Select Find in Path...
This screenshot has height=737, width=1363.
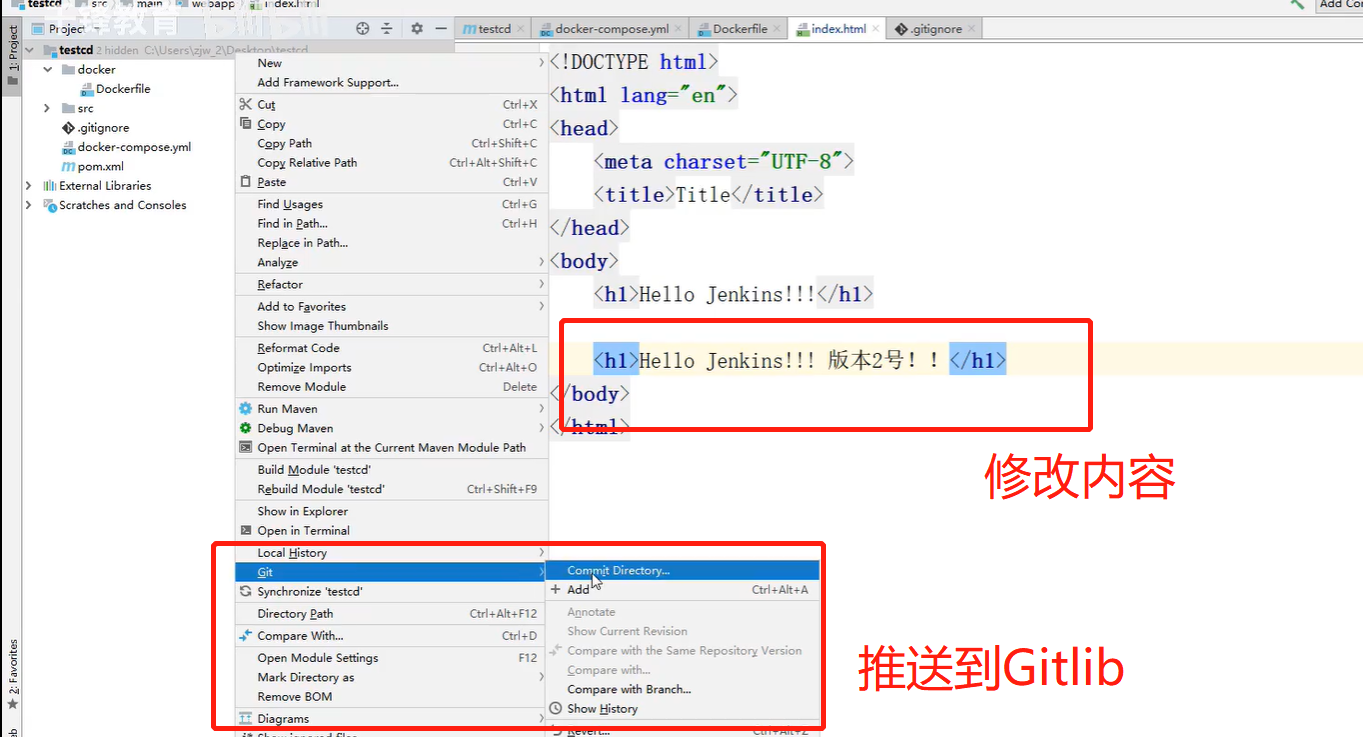[x=392, y=224]
